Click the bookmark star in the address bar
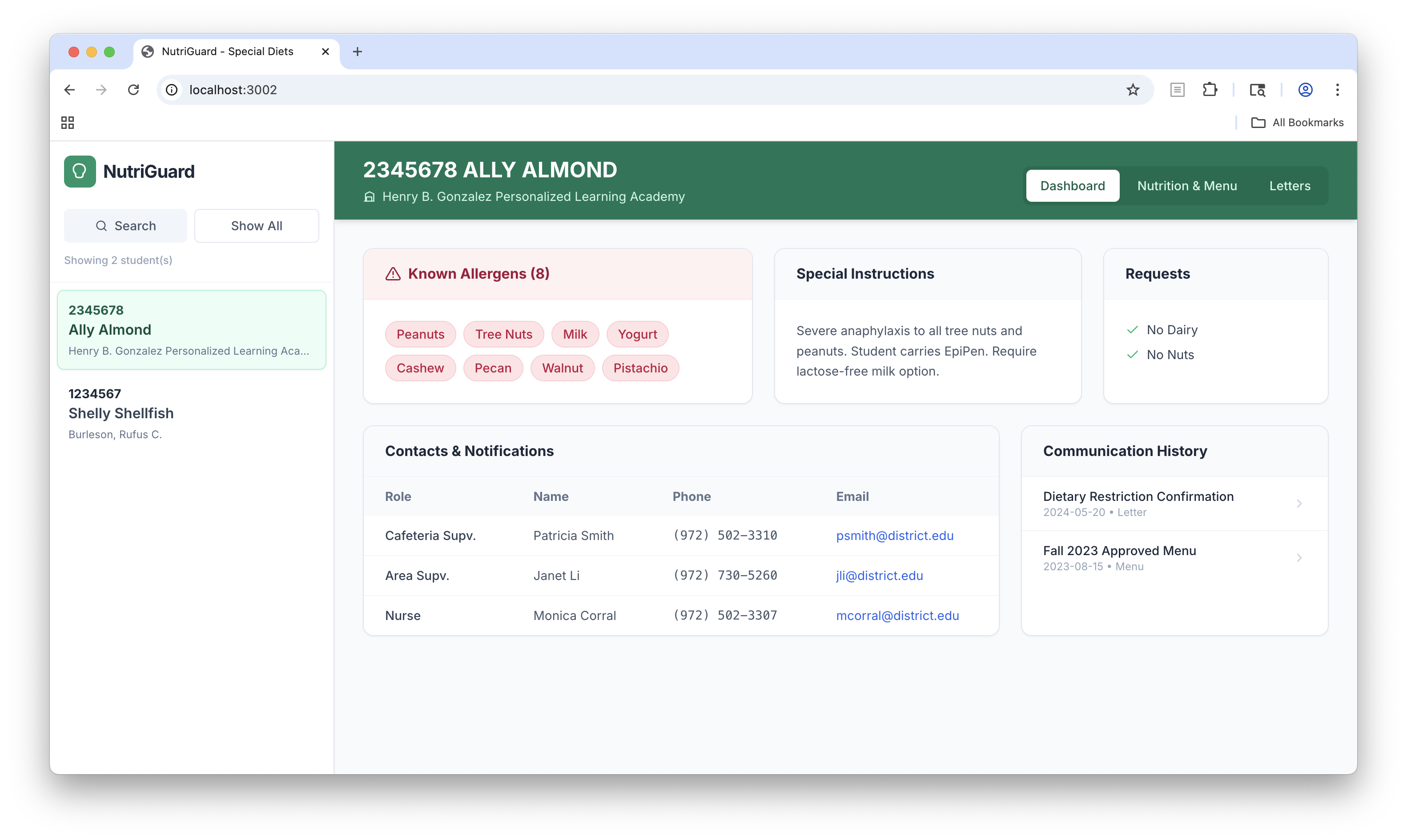This screenshot has height=840, width=1407. pos(1133,89)
